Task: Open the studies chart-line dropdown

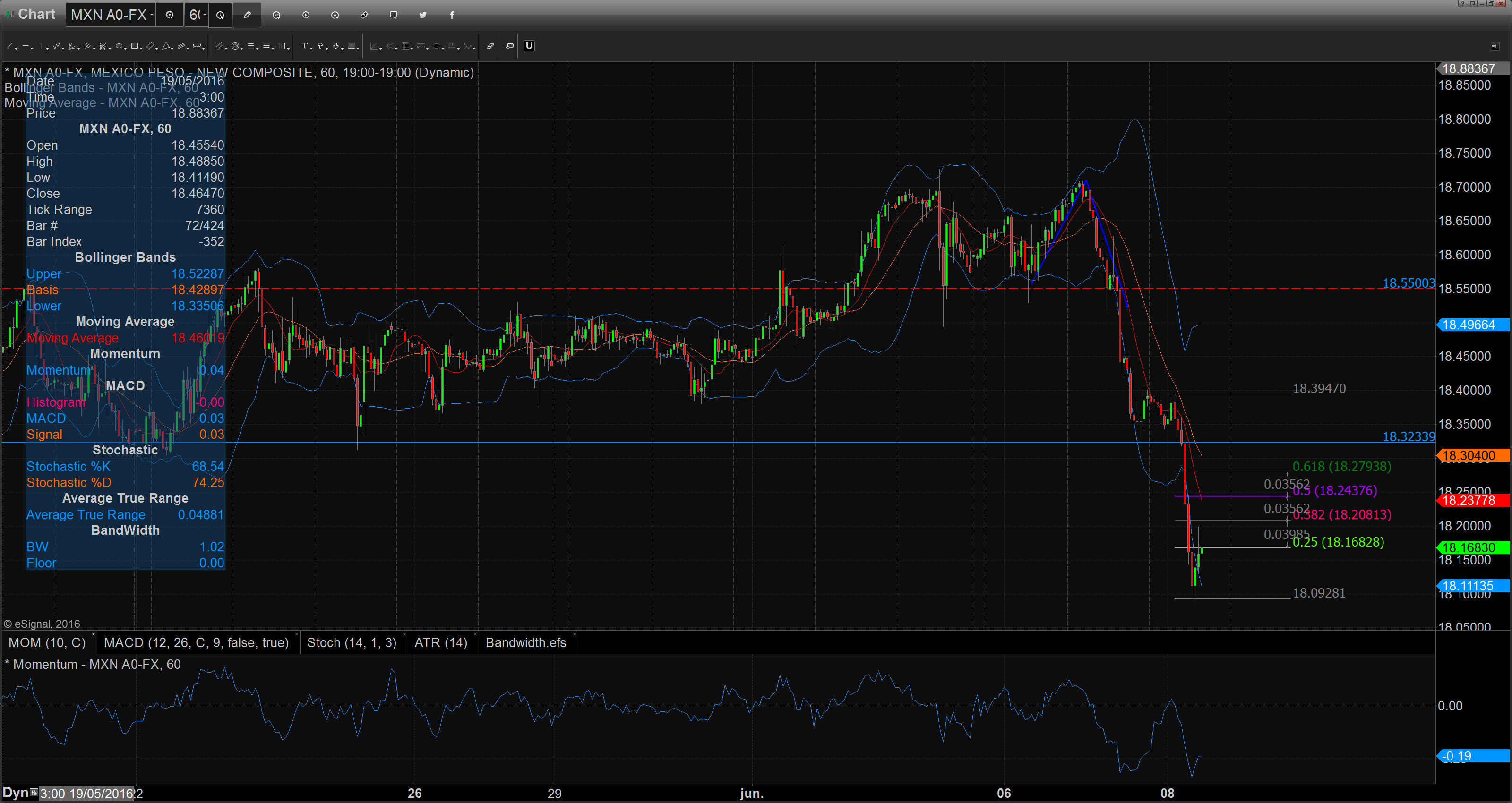Action: (x=276, y=15)
